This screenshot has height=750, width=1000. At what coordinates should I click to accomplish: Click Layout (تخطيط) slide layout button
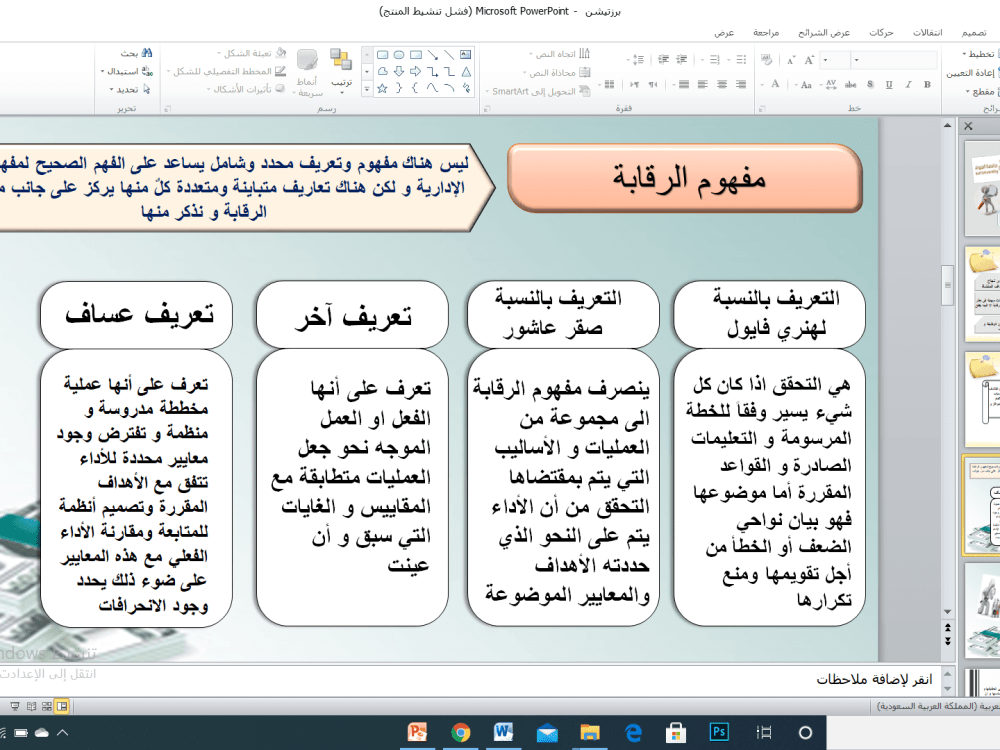coord(980,54)
